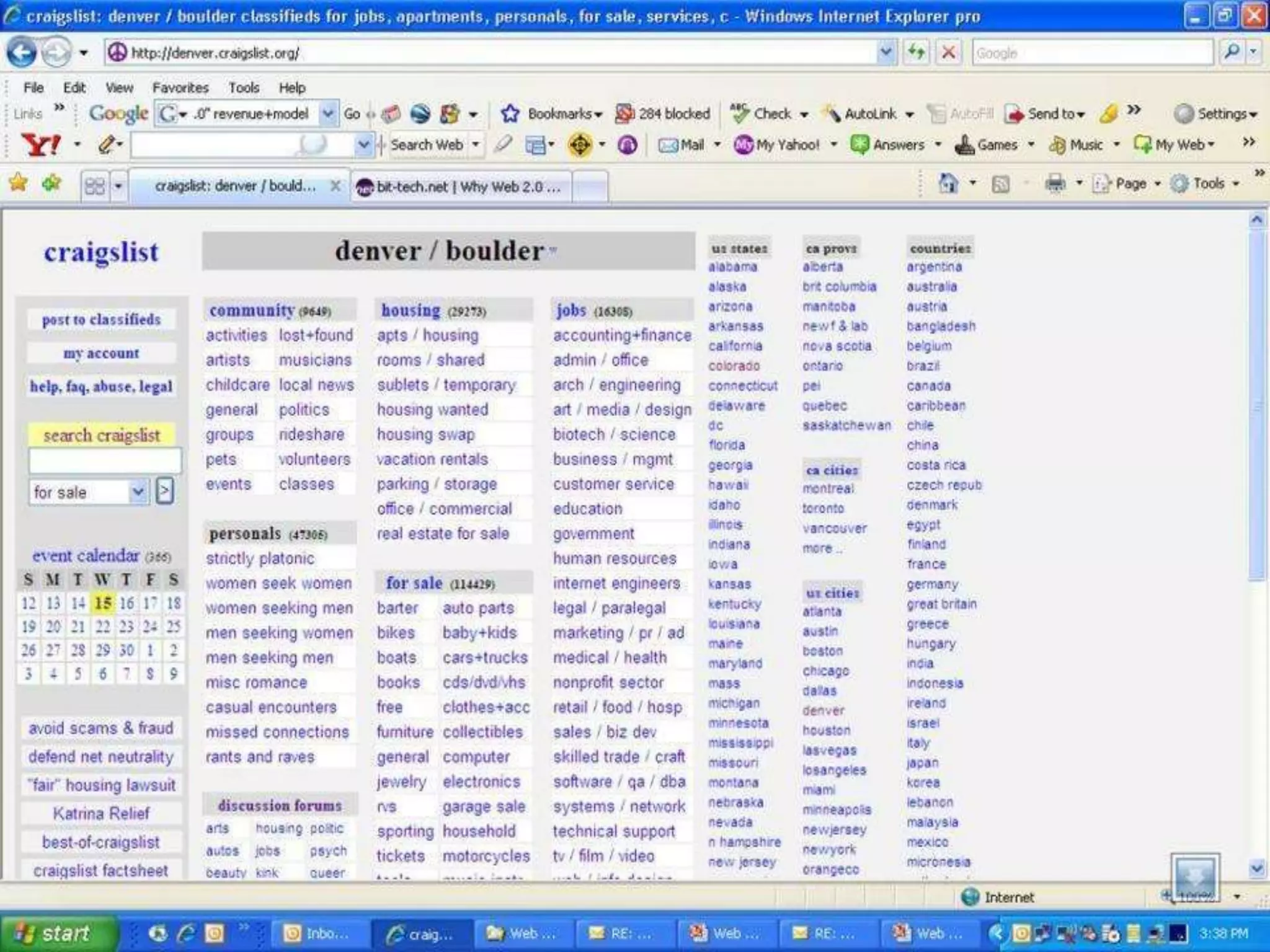
Task: Expand the Tools command bar dropdown
Action: tap(1236, 184)
